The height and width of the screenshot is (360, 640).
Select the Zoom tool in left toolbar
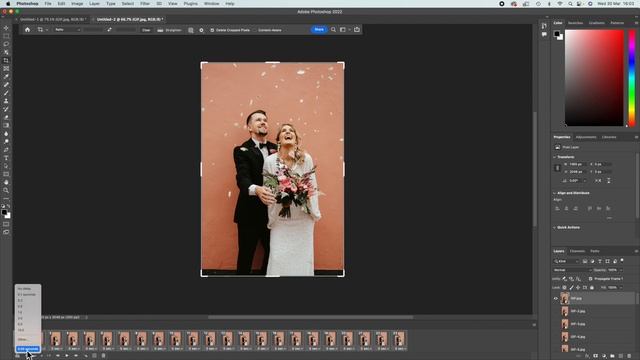coord(6,191)
